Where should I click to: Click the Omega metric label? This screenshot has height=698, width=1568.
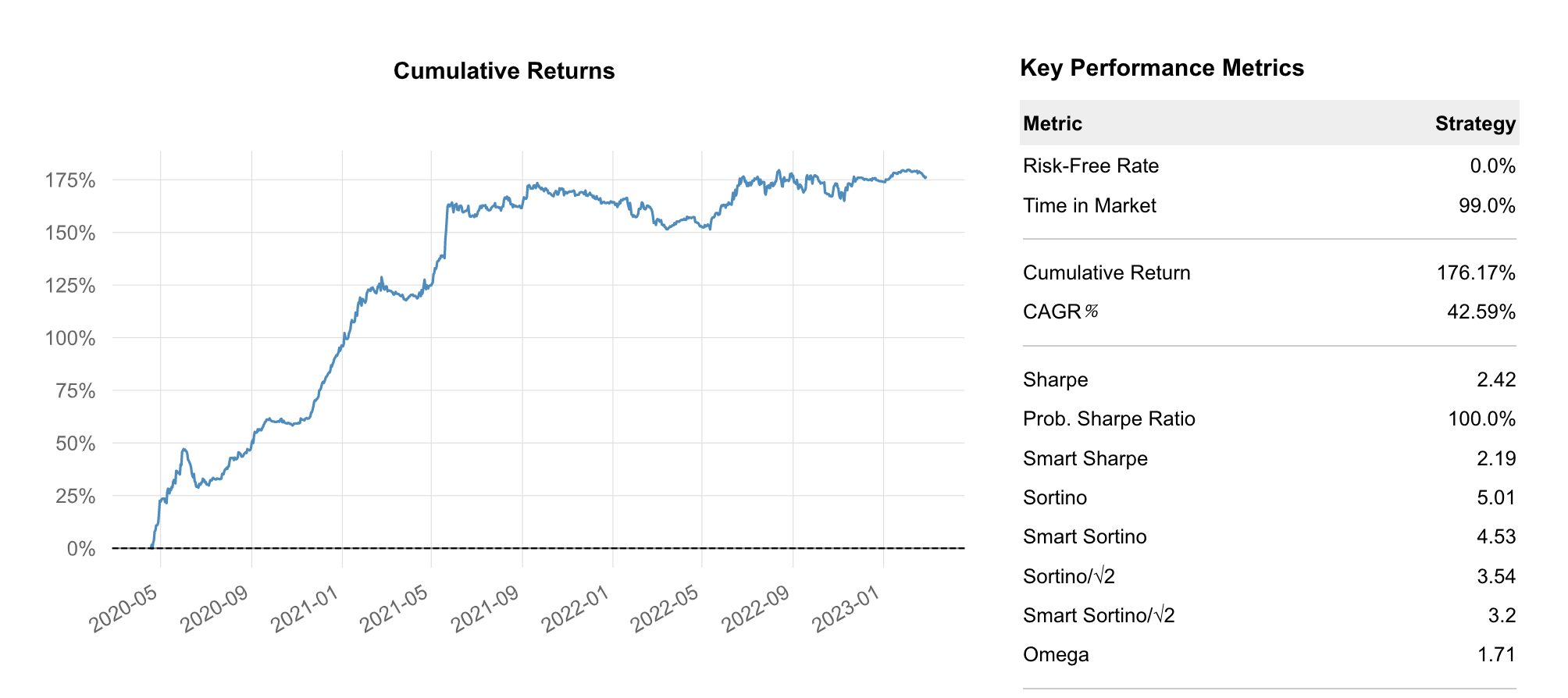[x=1056, y=654]
